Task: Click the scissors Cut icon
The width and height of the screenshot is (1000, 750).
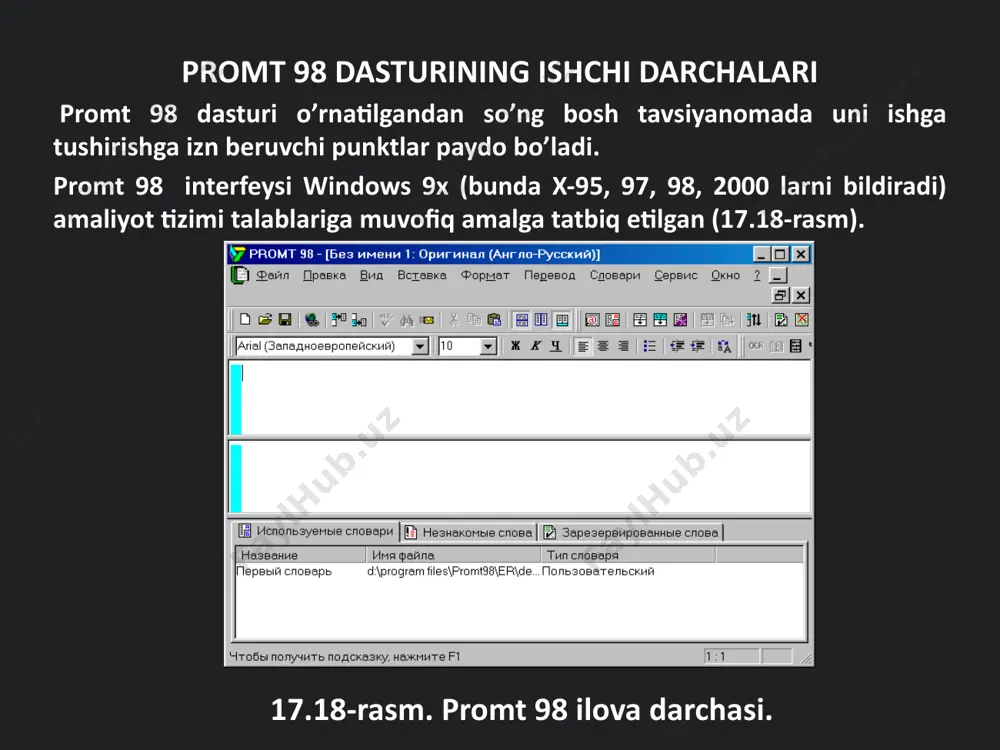Action: point(454,320)
